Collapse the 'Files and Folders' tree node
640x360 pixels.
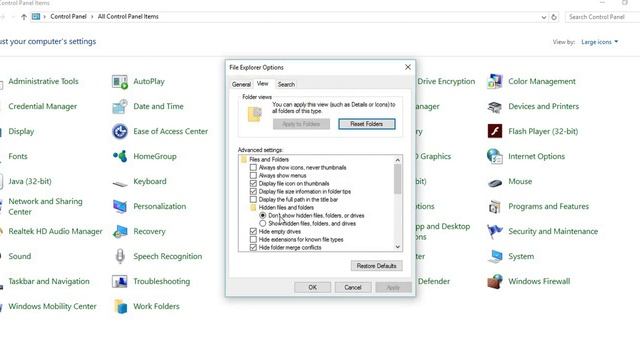244,160
